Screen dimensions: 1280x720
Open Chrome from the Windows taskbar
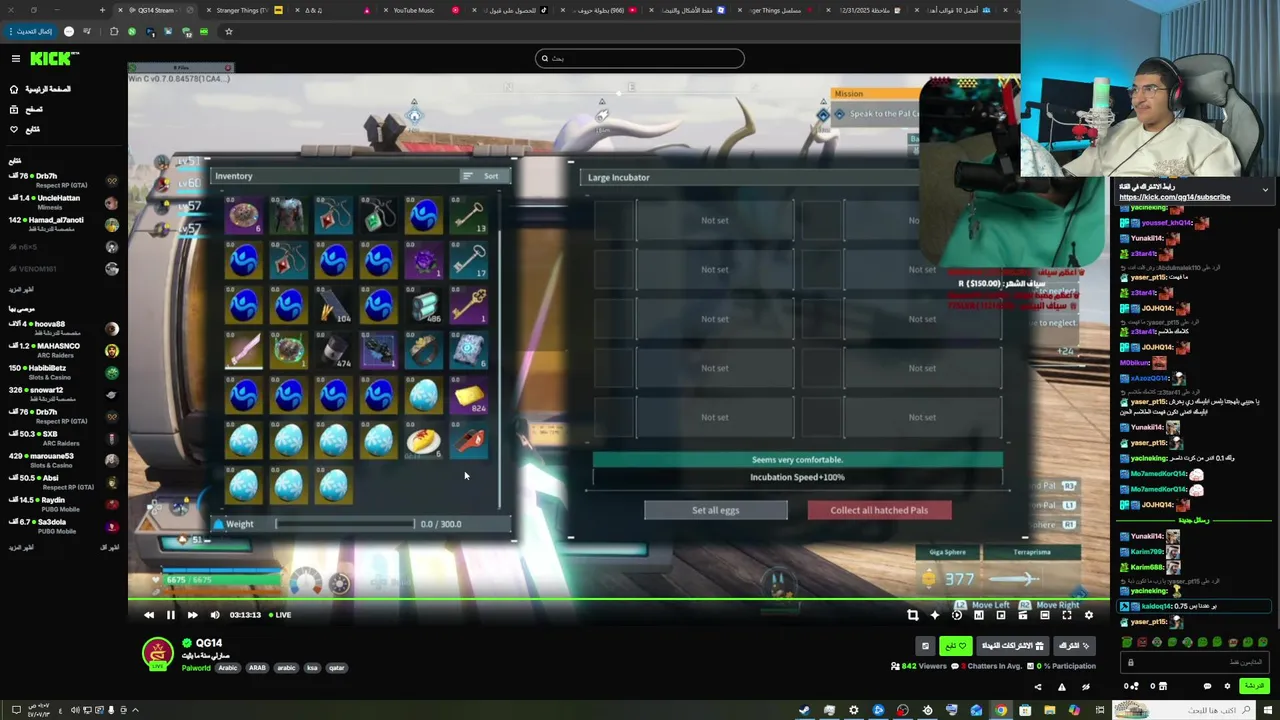tap(1000, 710)
